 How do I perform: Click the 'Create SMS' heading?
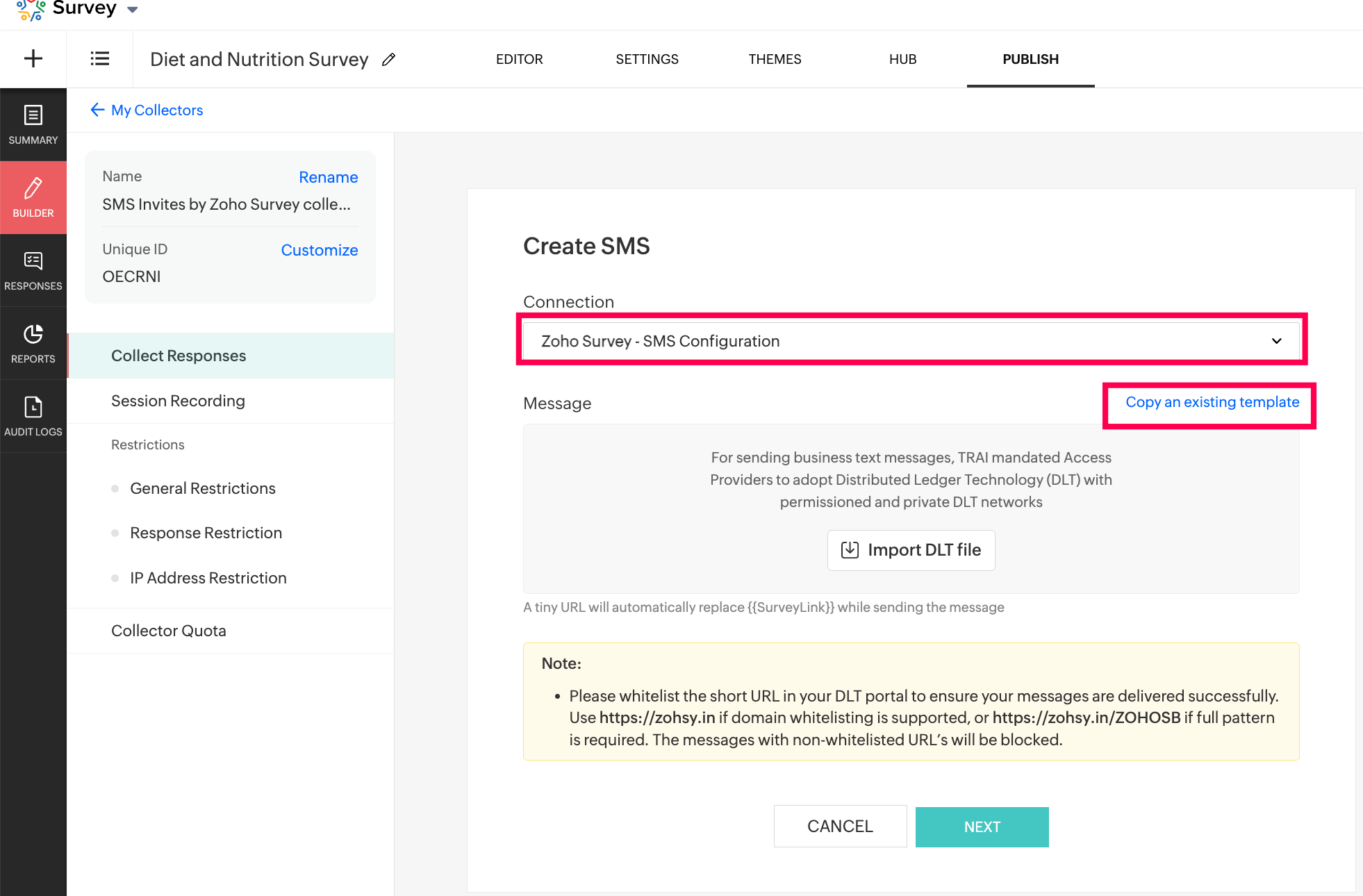(x=586, y=246)
